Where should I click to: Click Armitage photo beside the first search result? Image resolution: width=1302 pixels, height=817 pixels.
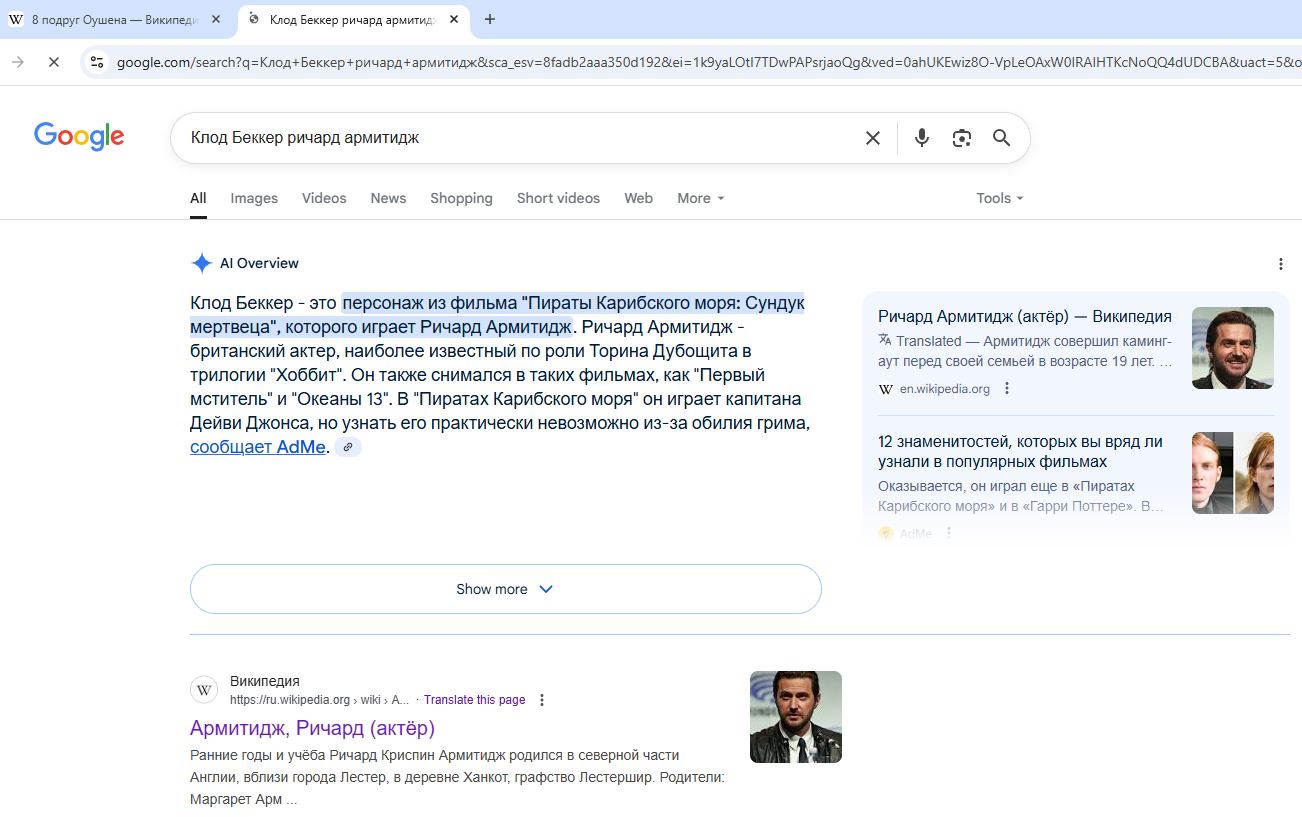(796, 717)
